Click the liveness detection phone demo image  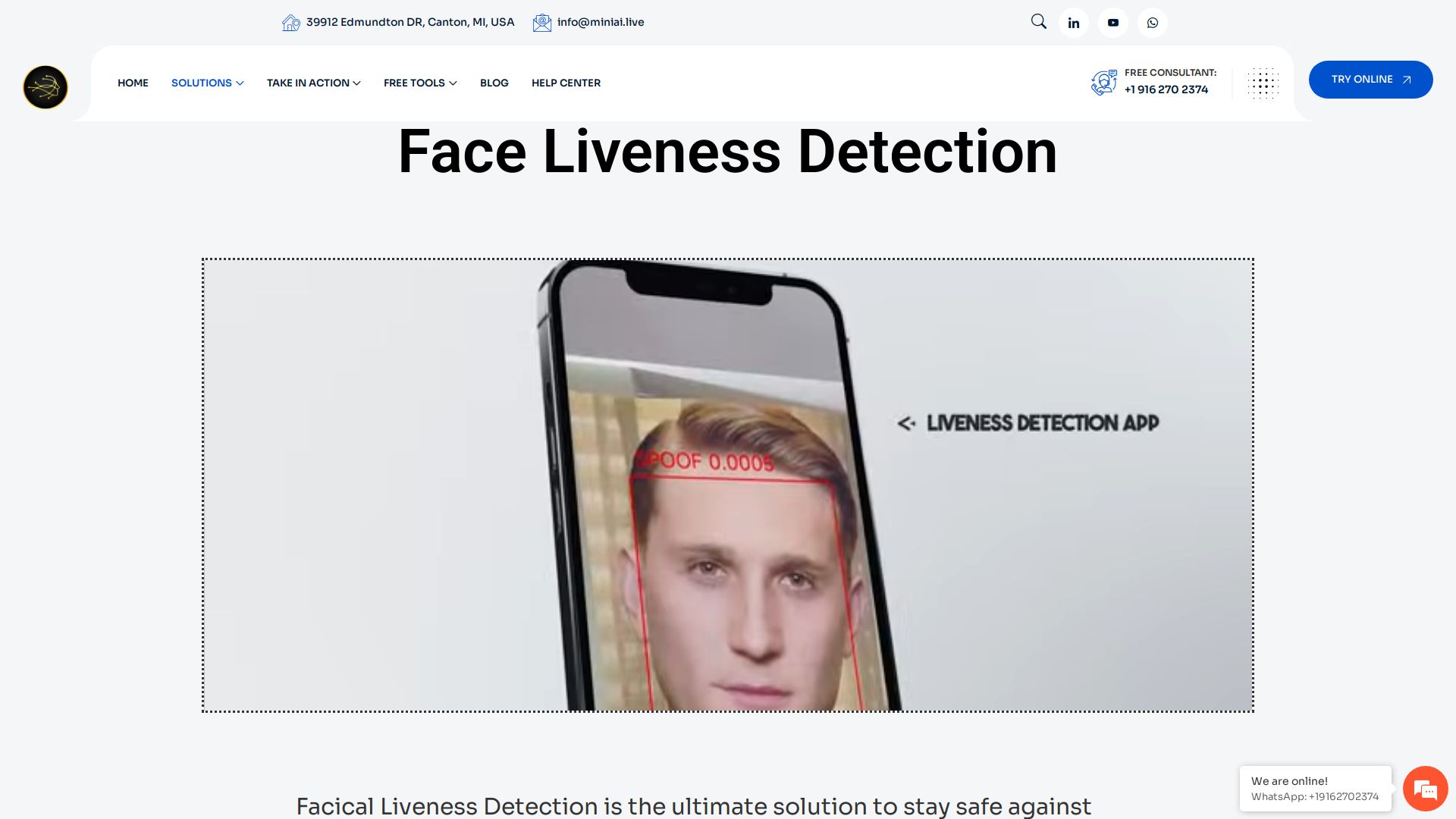[727, 485]
